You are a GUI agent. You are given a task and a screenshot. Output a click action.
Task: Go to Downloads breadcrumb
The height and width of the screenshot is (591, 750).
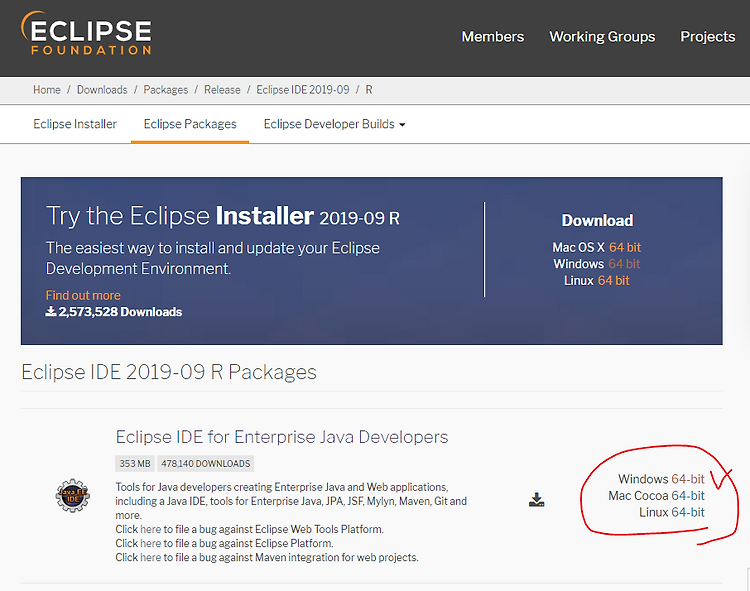[x=102, y=90]
